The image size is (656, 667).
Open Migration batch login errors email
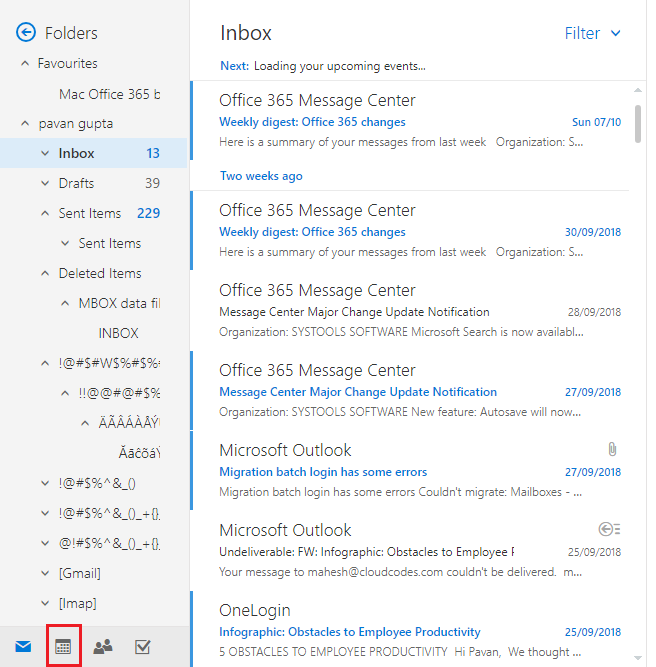(410, 470)
